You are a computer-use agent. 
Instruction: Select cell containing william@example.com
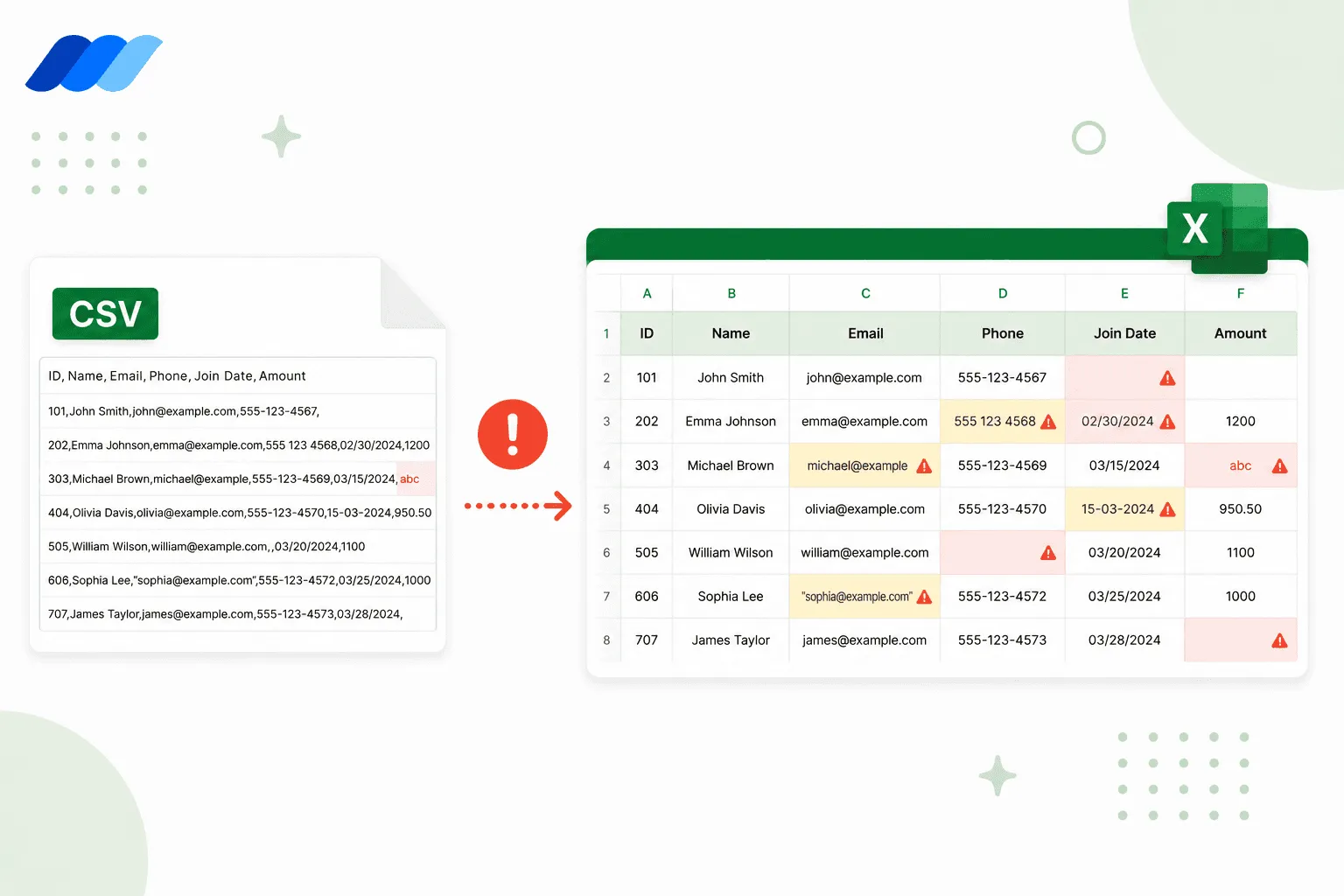(x=864, y=553)
